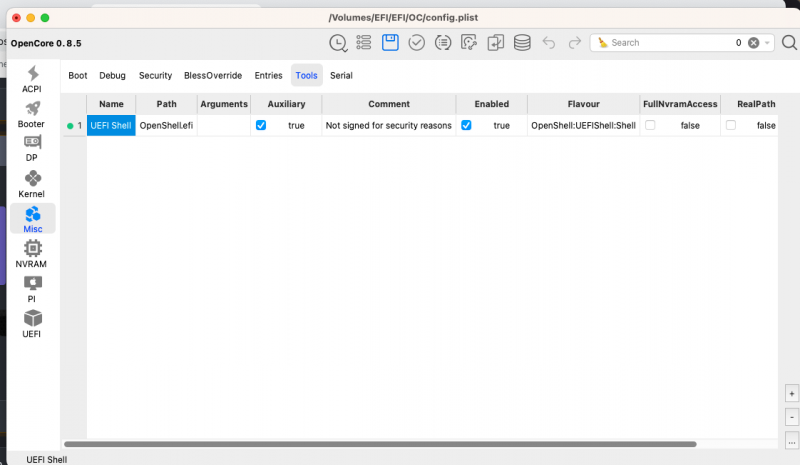Viewport: 800px width, 465px height.
Task: Click the horizontal scrollbar under the table
Action: pos(380,444)
